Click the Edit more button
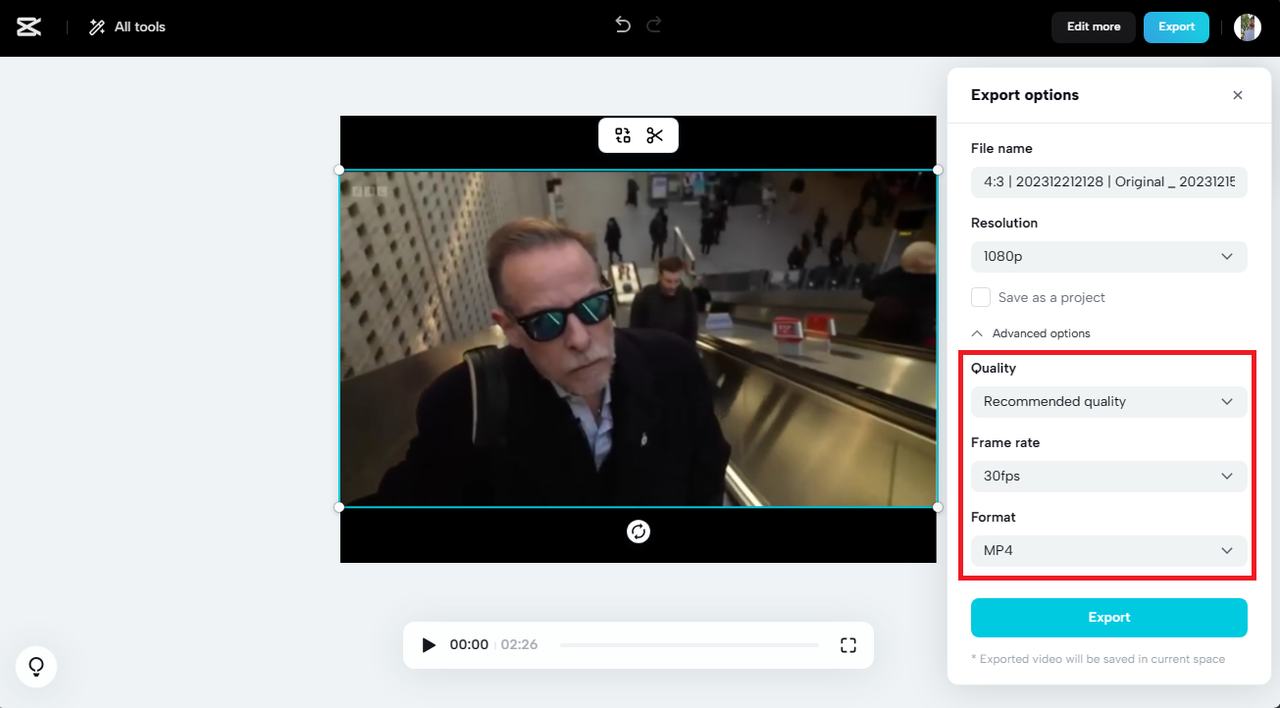 coord(1093,27)
